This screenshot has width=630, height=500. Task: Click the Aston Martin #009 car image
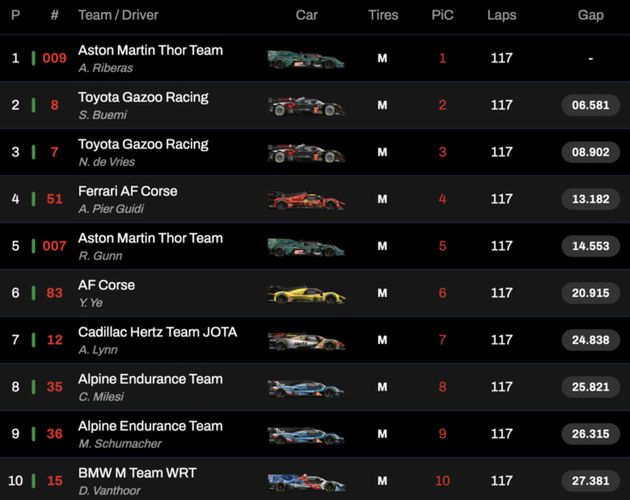click(306, 59)
